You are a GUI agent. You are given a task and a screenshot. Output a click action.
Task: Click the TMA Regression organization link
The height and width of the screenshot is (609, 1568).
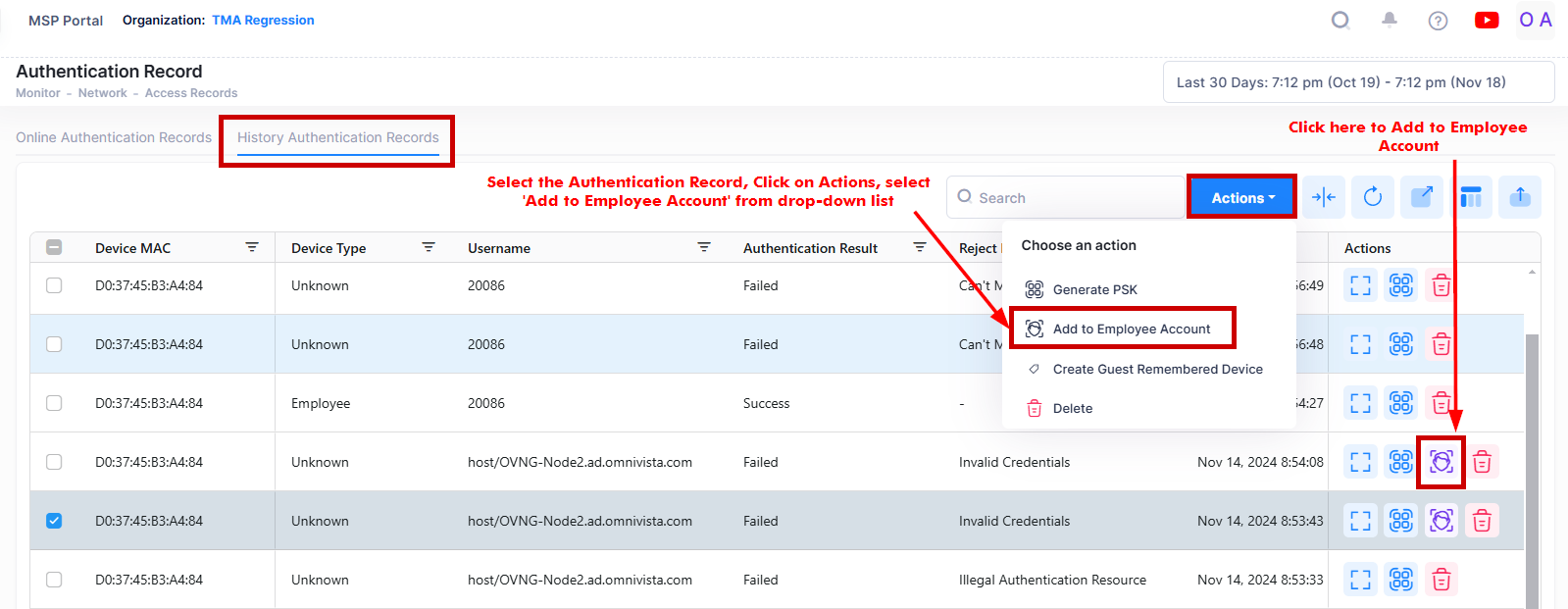pyautogui.click(x=263, y=21)
